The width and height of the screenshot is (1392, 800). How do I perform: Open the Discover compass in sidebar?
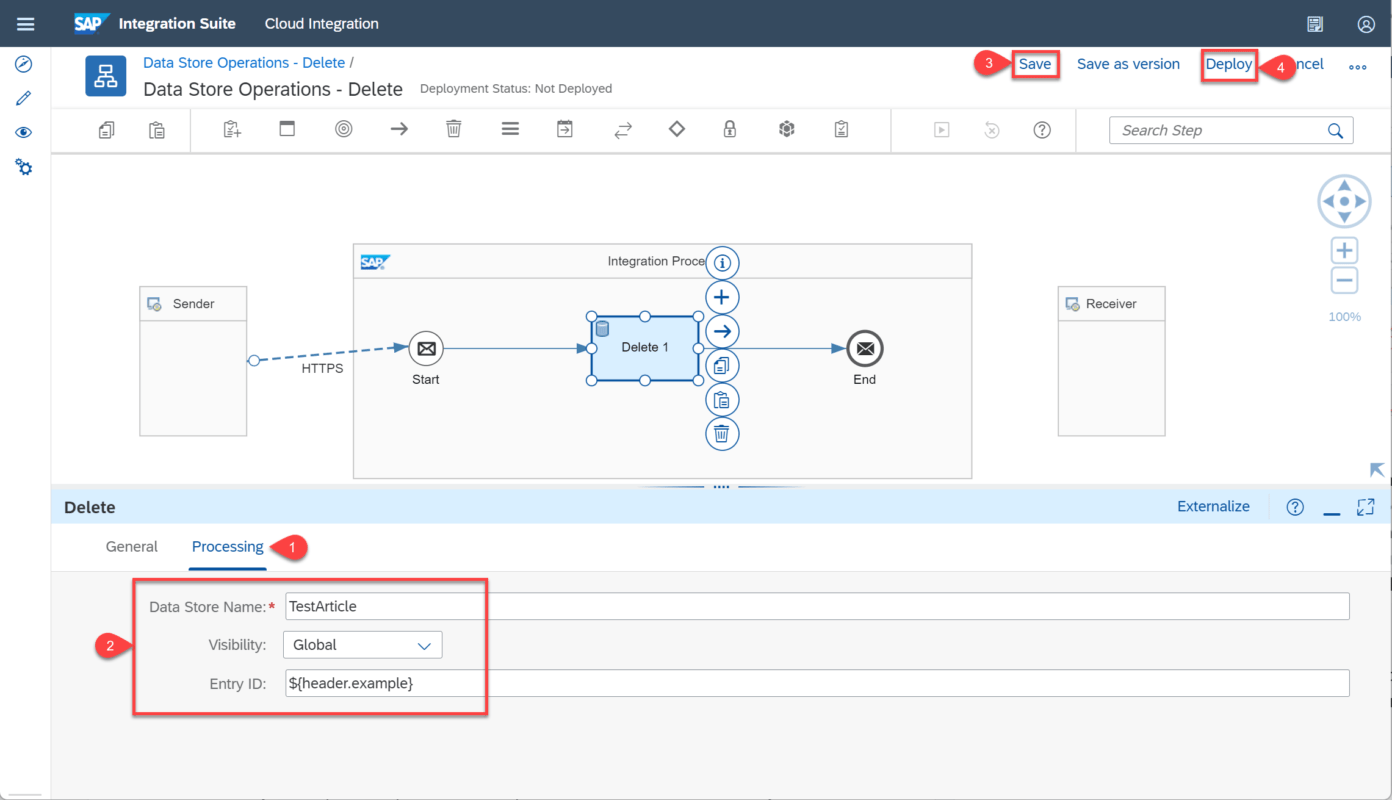[x=24, y=64]
